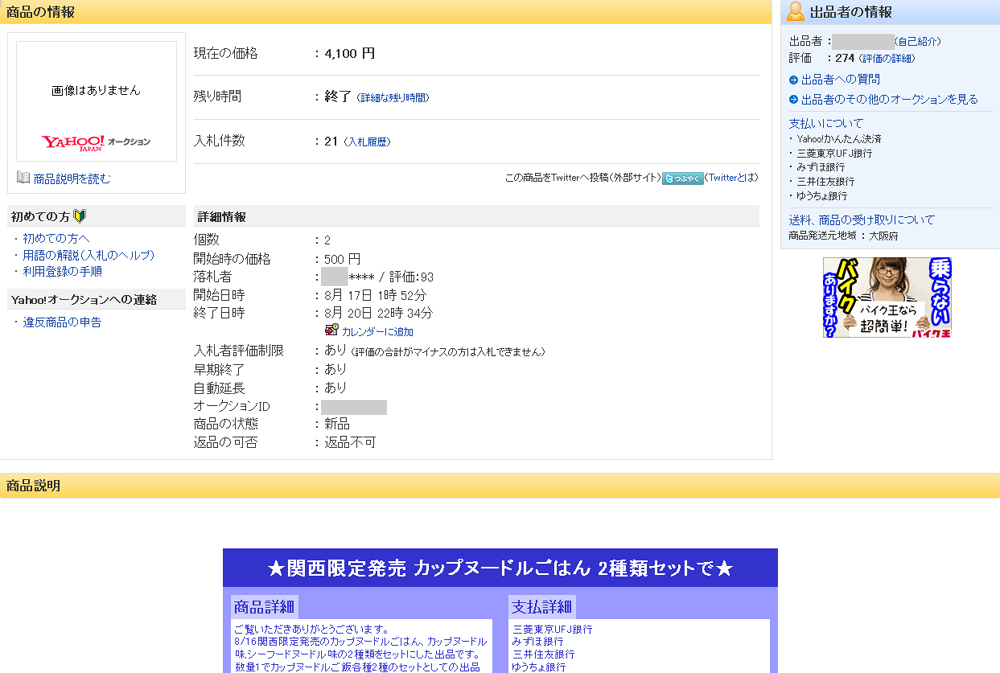The image size is (1000, 673).
Task: Click the end date 8月 20日 22時 34分
Action: pyautogui.click(x=378, y=313)
